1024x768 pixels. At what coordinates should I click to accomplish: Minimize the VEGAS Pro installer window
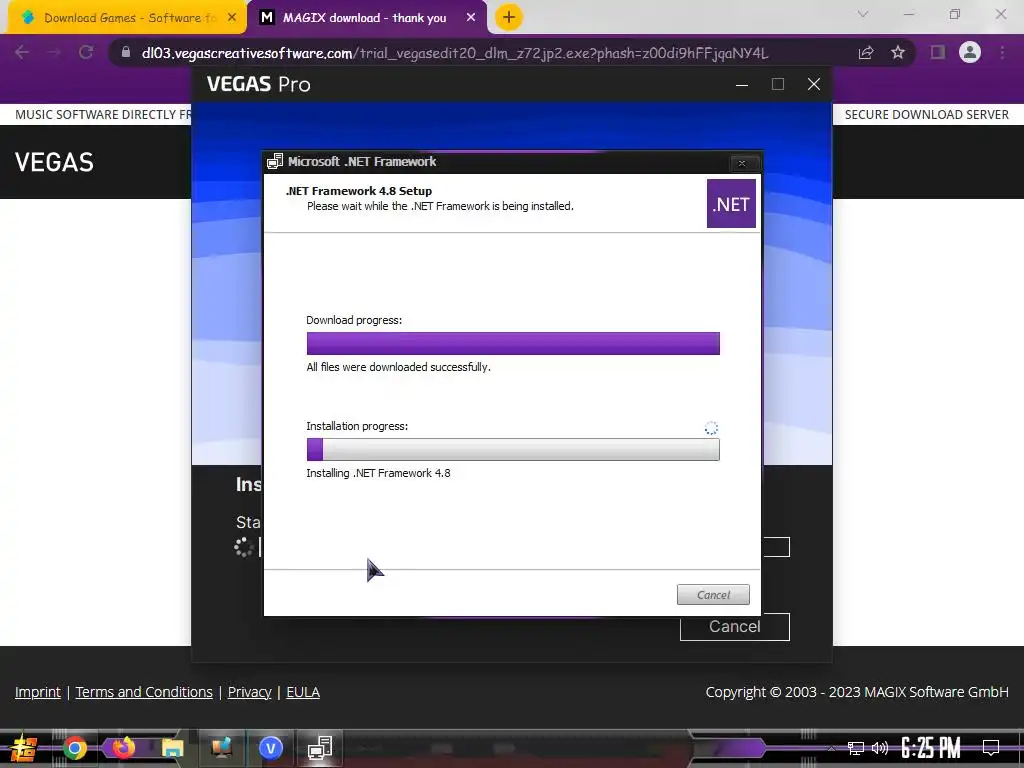point(742,84)
